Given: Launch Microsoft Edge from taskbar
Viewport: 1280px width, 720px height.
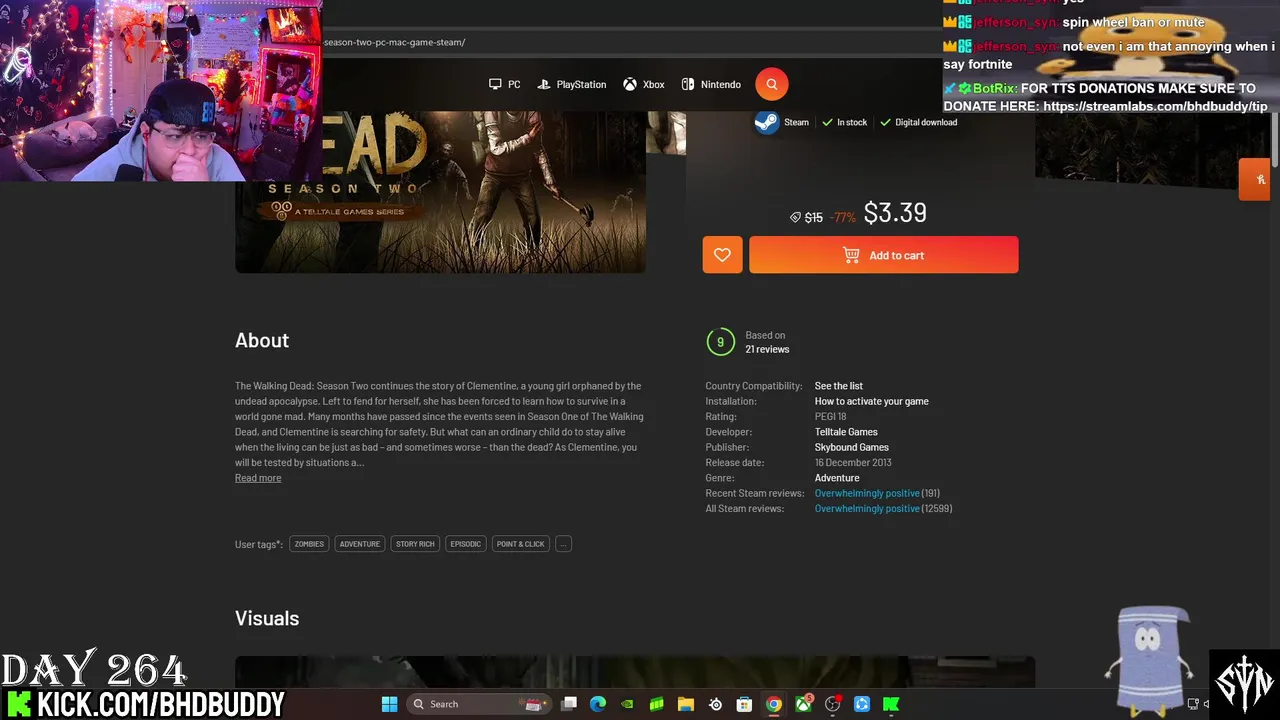Looking at the screenshot, I should [598, 704].
